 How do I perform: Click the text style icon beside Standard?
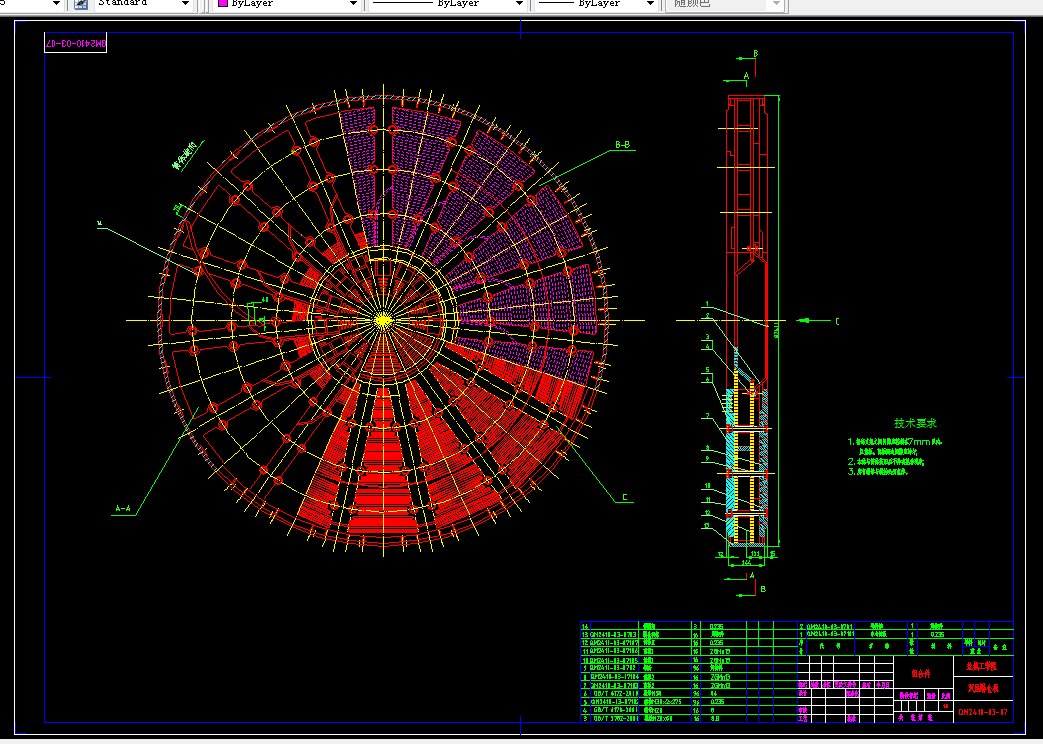coord(80,3)
